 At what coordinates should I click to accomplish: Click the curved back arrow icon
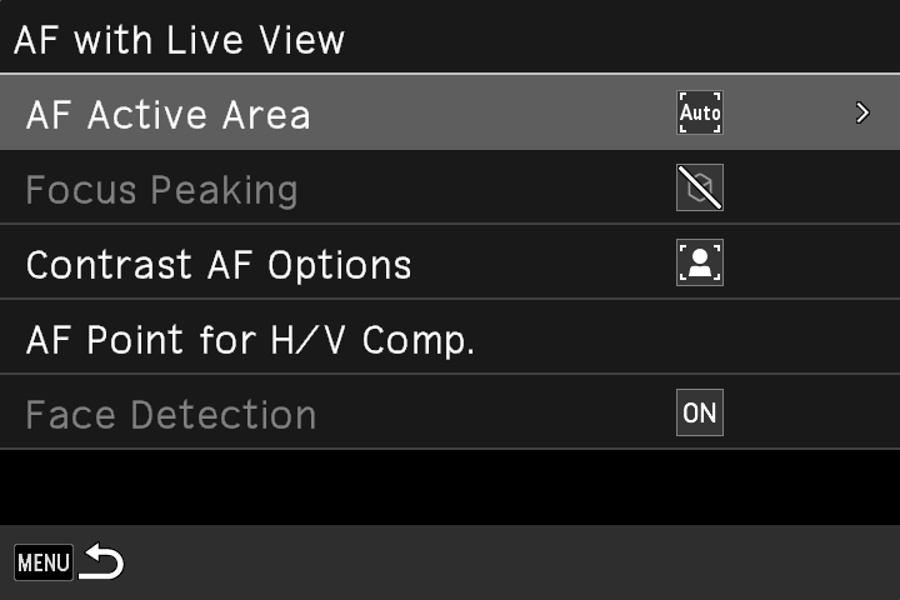(102, 563)
